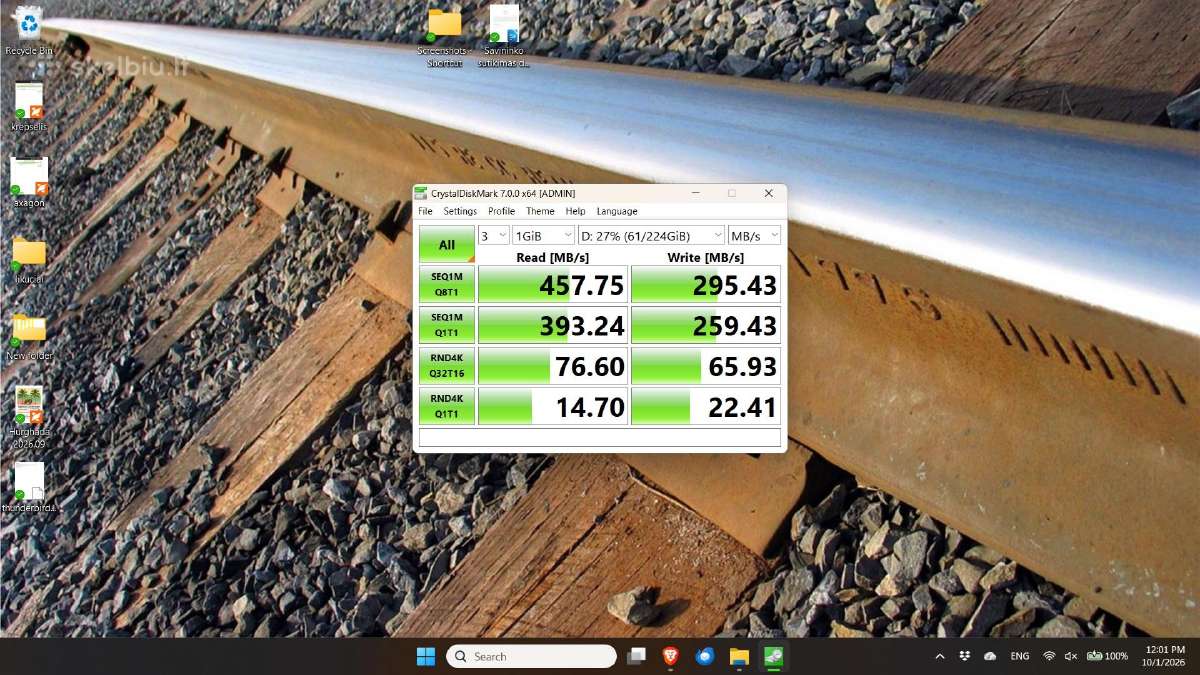Open the 1GiB test size dropdown

[x=543, y=235]
